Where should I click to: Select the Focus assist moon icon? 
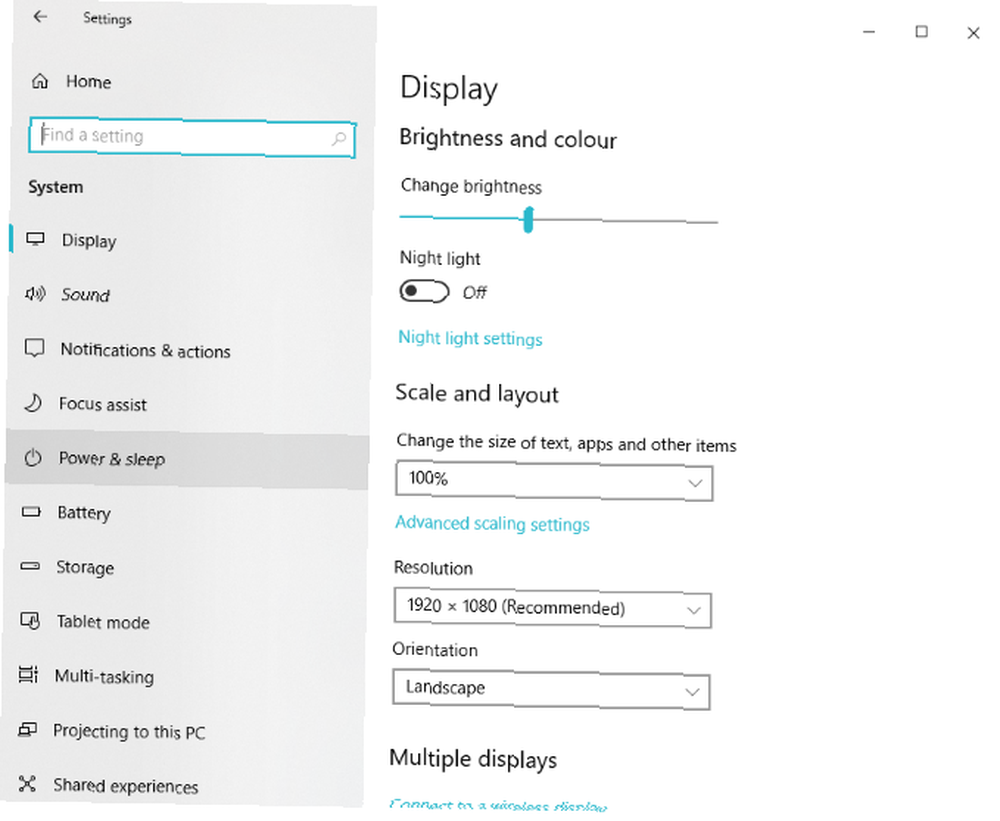(33, 403)
